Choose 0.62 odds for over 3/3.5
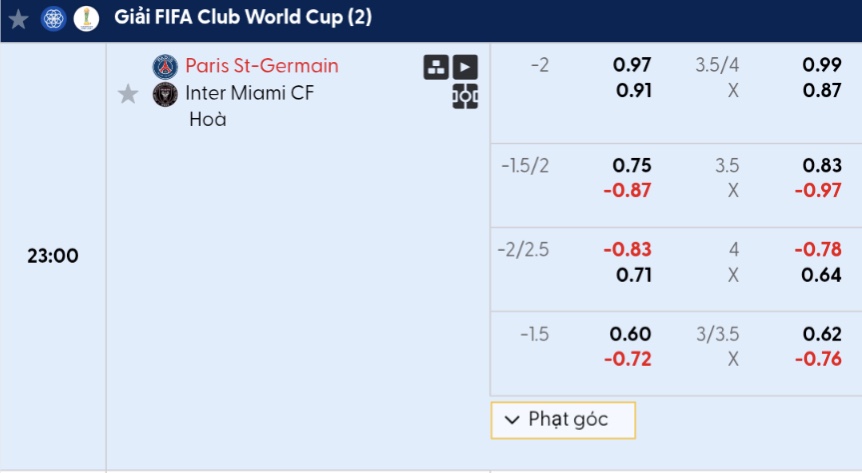 coord(822,334)
